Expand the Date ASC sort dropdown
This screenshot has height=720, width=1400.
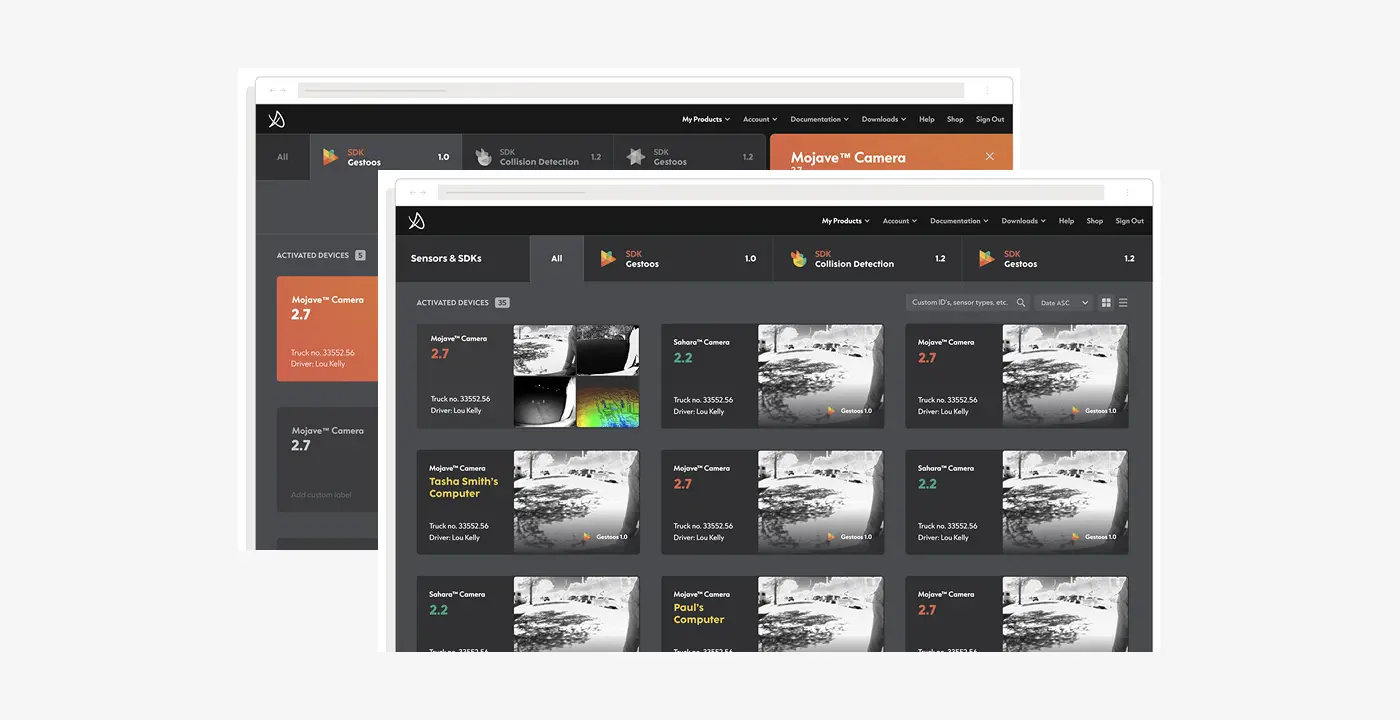1064,303
